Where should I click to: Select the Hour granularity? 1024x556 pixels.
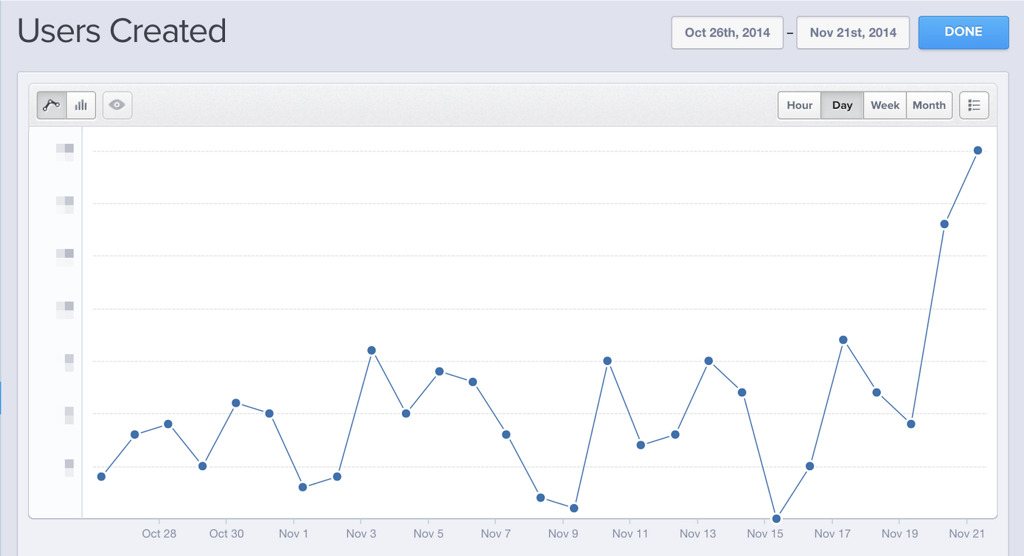point(799,105)
